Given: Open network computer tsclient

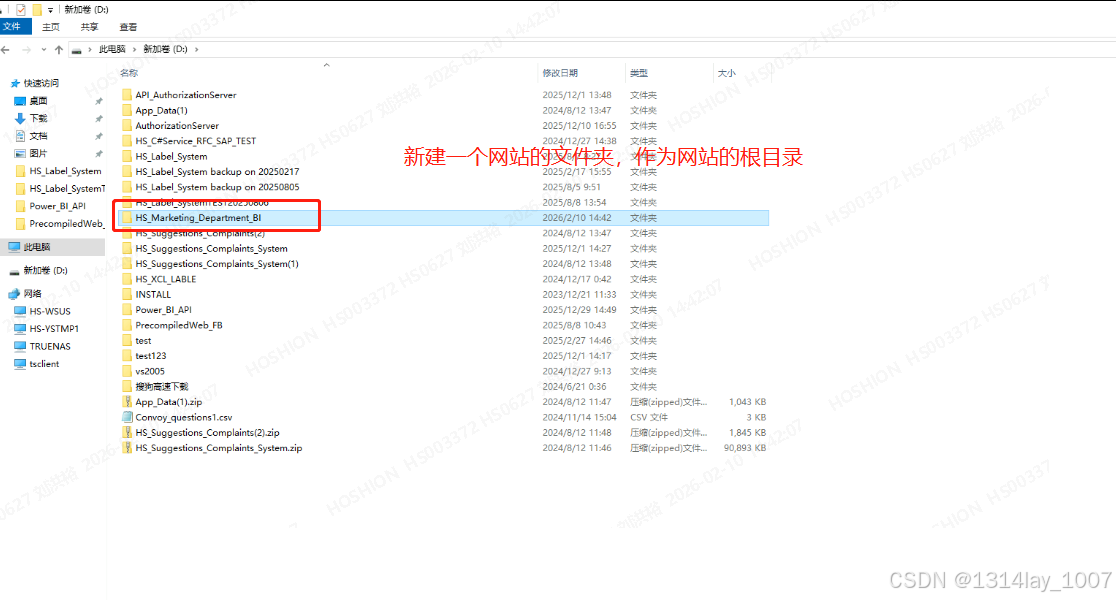Looking at the screenshot, I should [44, 364].
